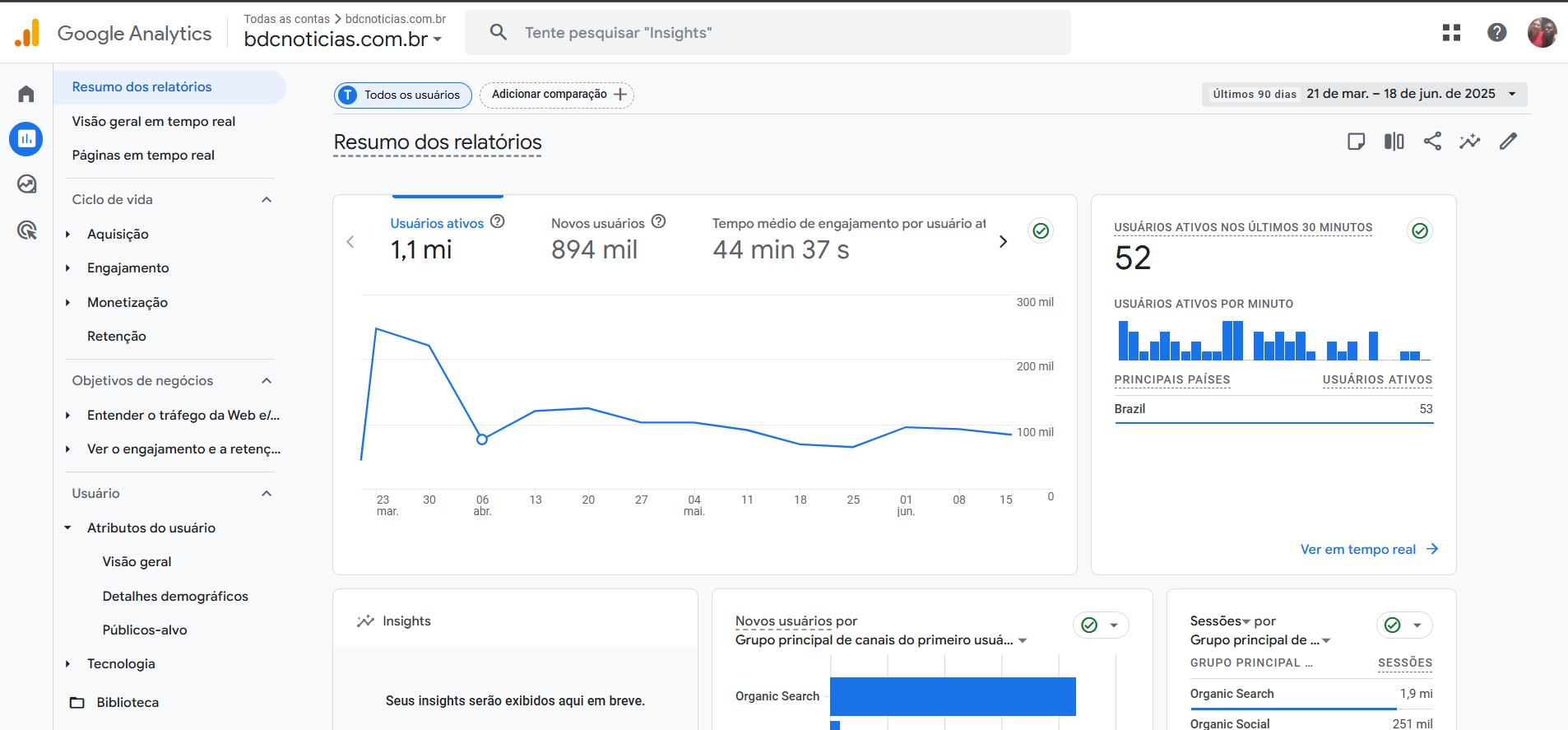Screen dimensions: 1568x730
Task: Open the date range dropdown
Action: click(1364, 94)
